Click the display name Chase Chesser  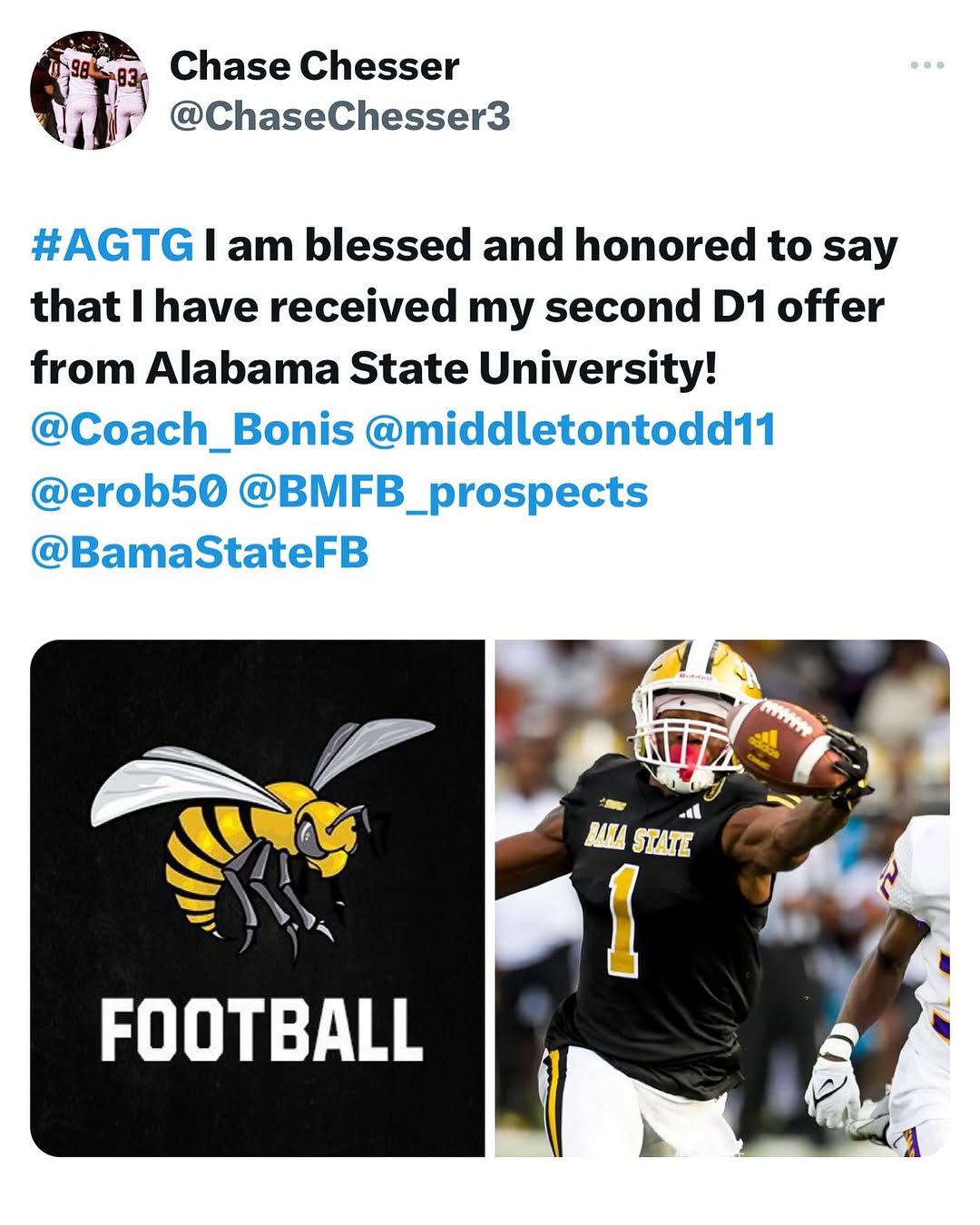click(x=314, y=66)
